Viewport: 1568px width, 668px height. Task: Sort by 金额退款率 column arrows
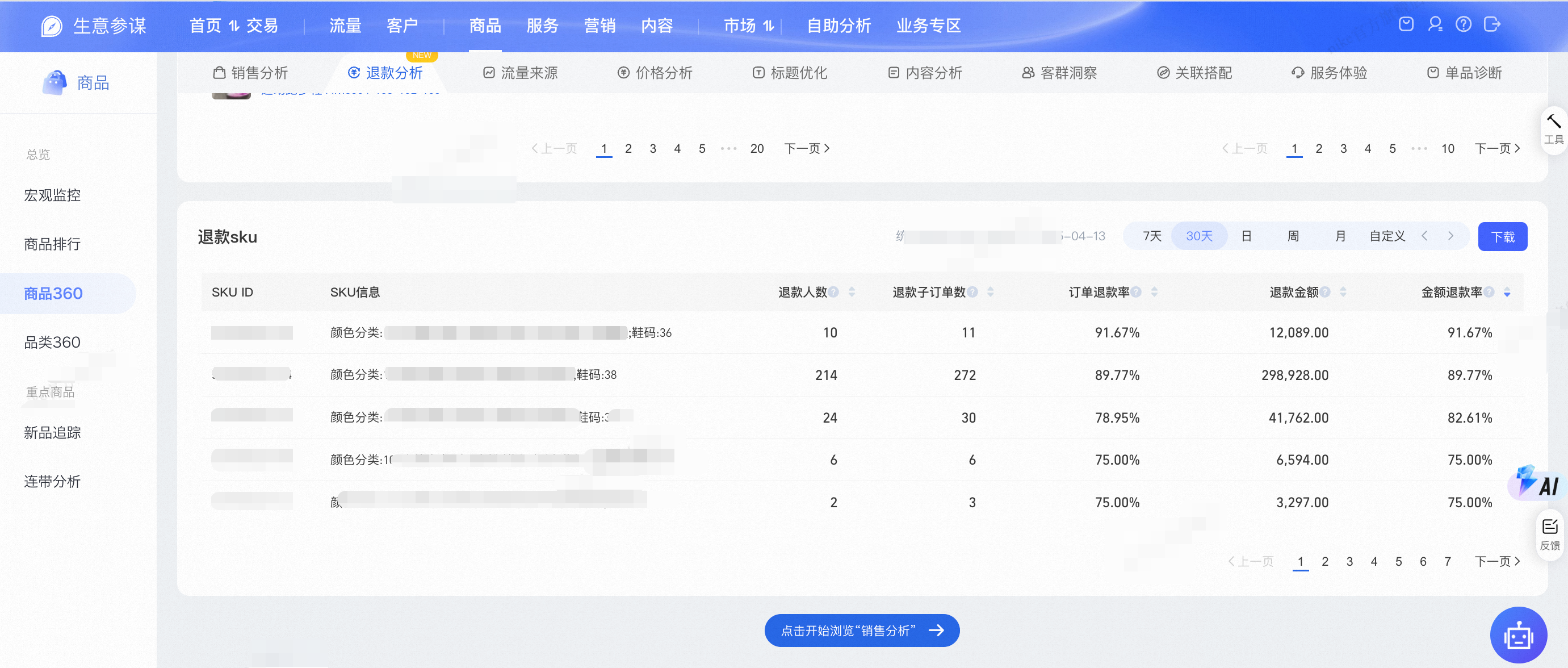(x=1507, y=291)
